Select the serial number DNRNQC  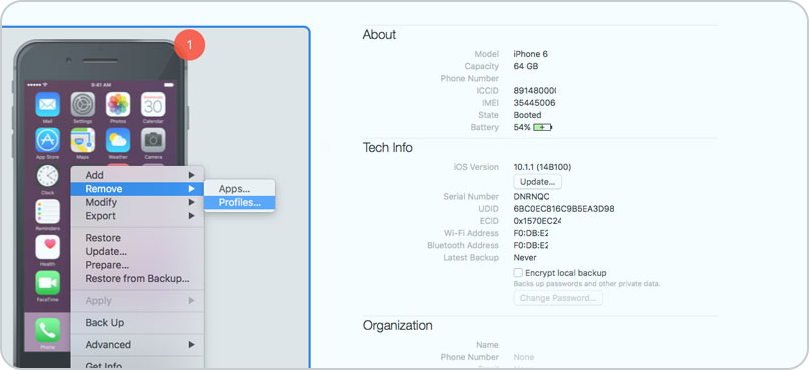pos(531,197)
